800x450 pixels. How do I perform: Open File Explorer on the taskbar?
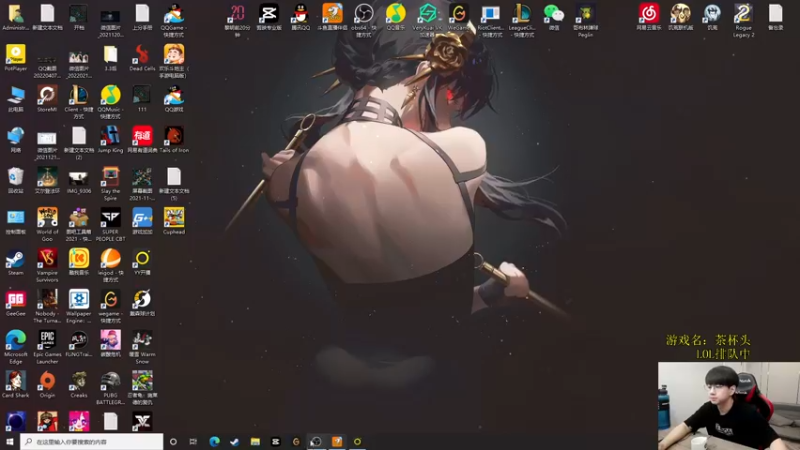point(255,442)
